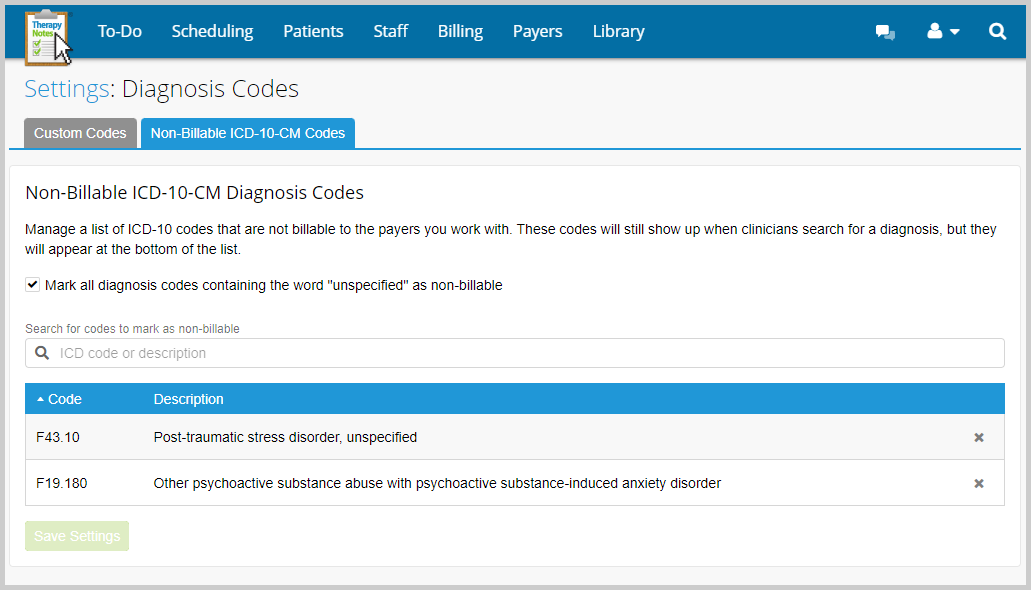Click the magnifier icon in code search
1031x590 pixels.
(42, 353)
